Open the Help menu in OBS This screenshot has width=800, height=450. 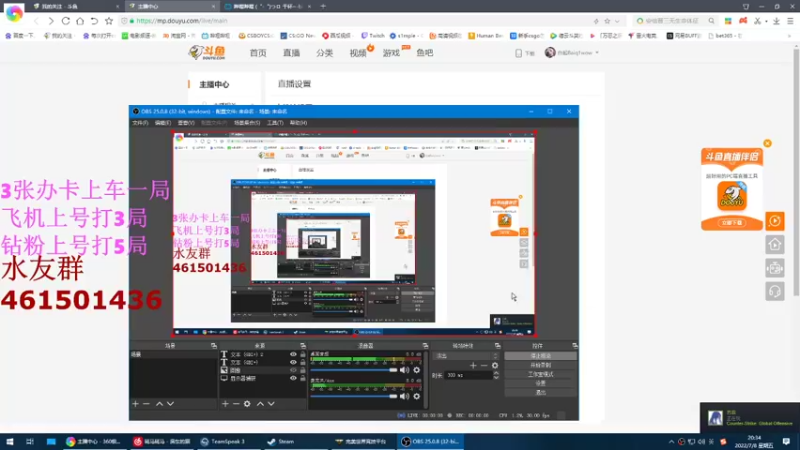298,123
